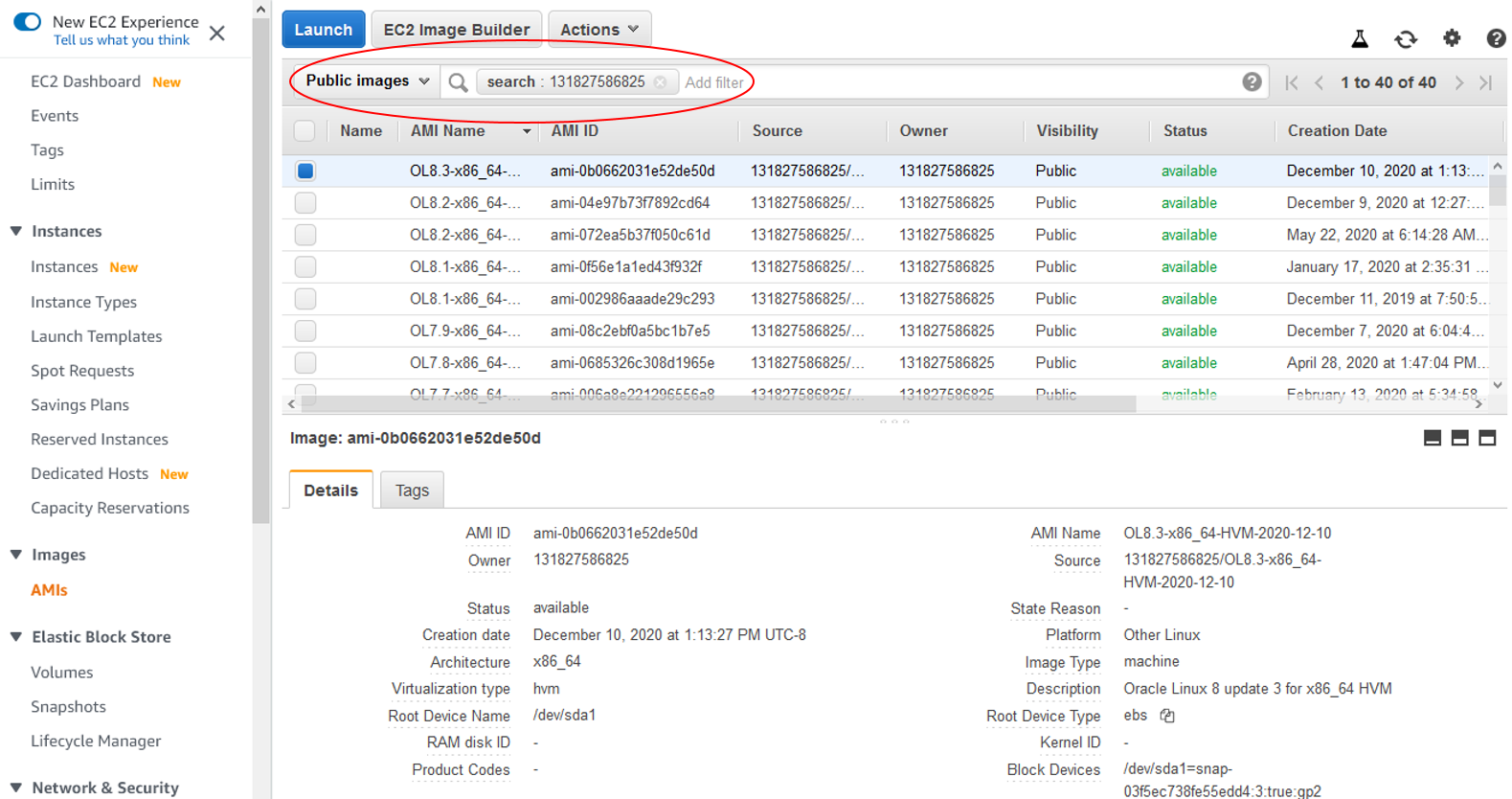The image size is (1512, 799).
Task: Copy the ebs root device type
Action: coord(1167,716)
